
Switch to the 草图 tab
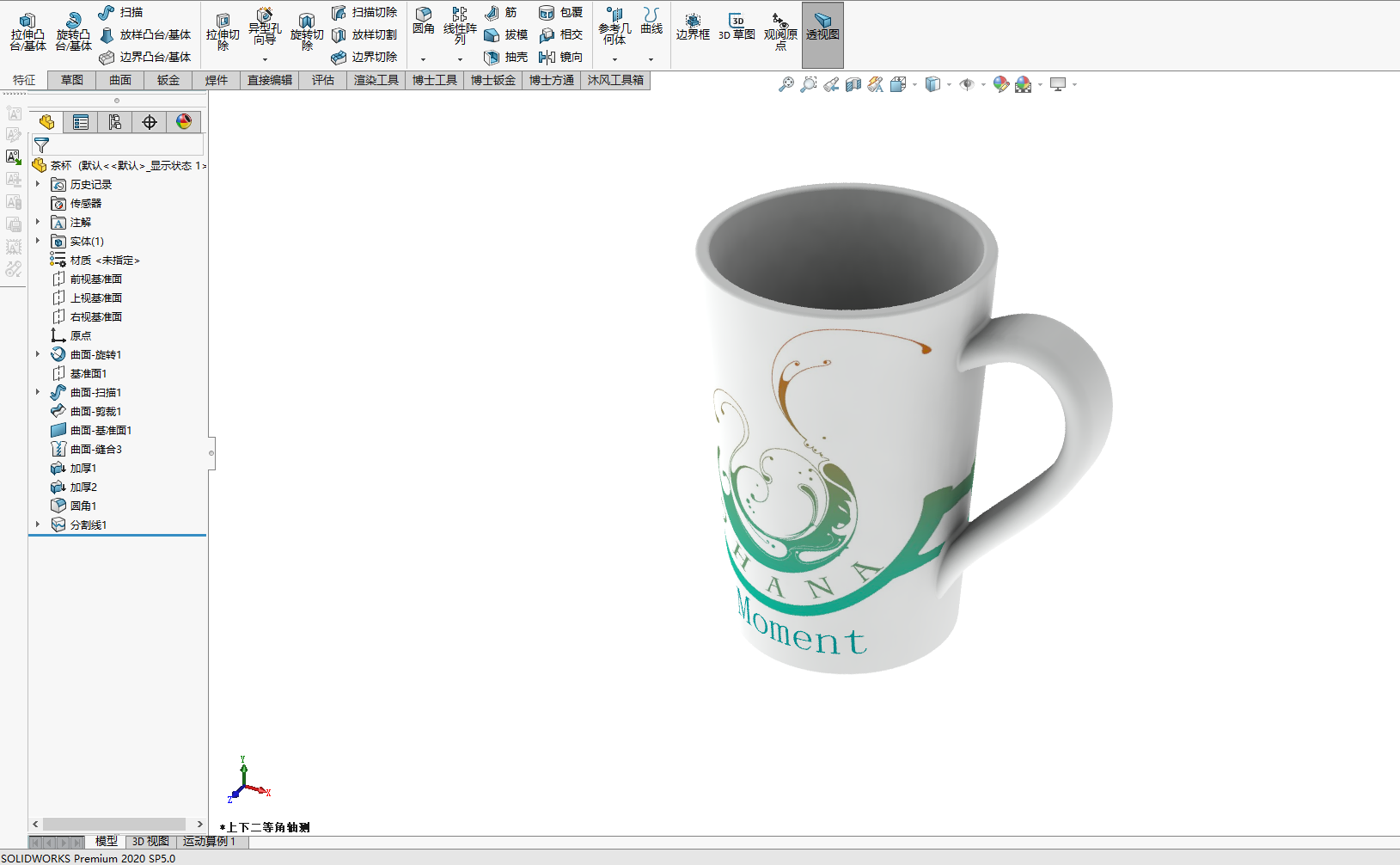coord(72,80)
